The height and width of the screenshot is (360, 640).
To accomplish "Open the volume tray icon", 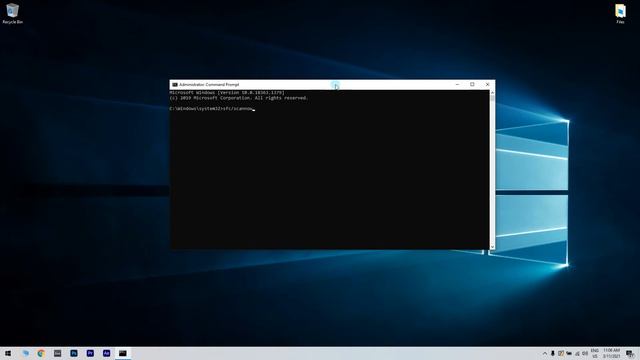I will (585, 353).
